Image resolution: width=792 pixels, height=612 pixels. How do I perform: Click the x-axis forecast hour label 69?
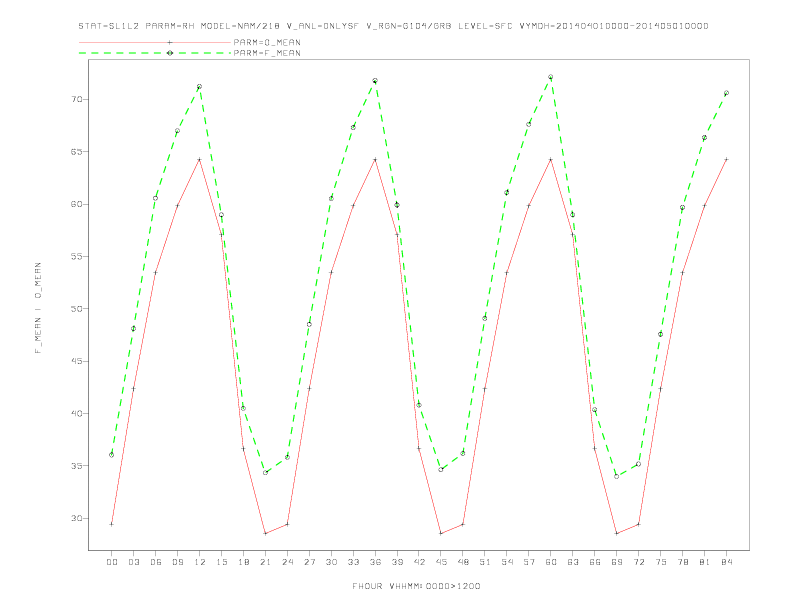coord(617,562)
